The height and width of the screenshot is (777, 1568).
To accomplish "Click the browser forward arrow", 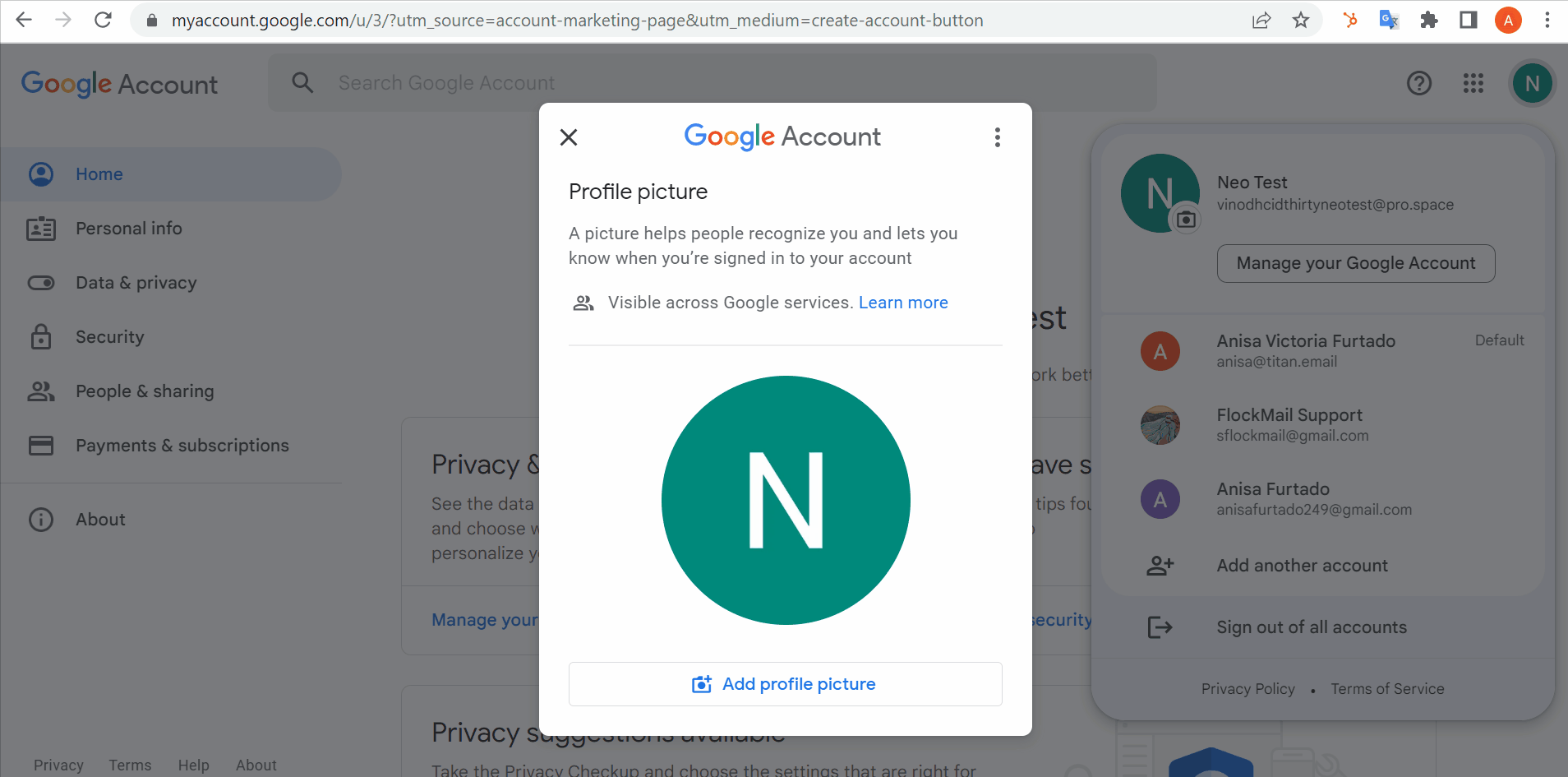I will point(63,20).
